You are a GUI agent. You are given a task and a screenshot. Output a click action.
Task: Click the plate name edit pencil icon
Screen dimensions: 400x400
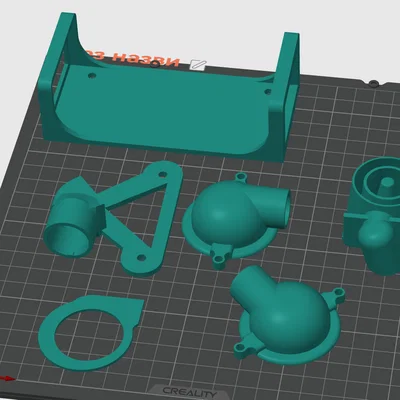198,65
